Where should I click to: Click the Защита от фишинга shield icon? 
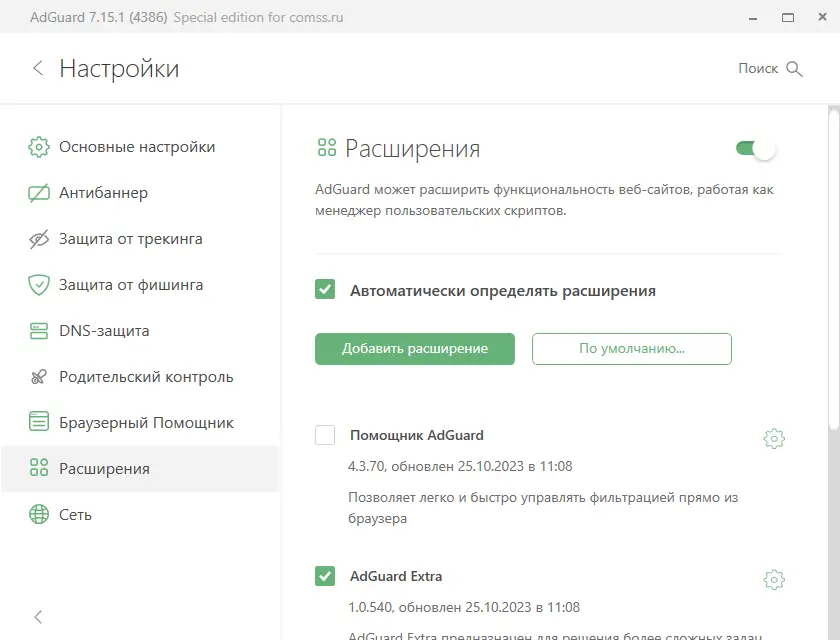[x=38, y=284]
